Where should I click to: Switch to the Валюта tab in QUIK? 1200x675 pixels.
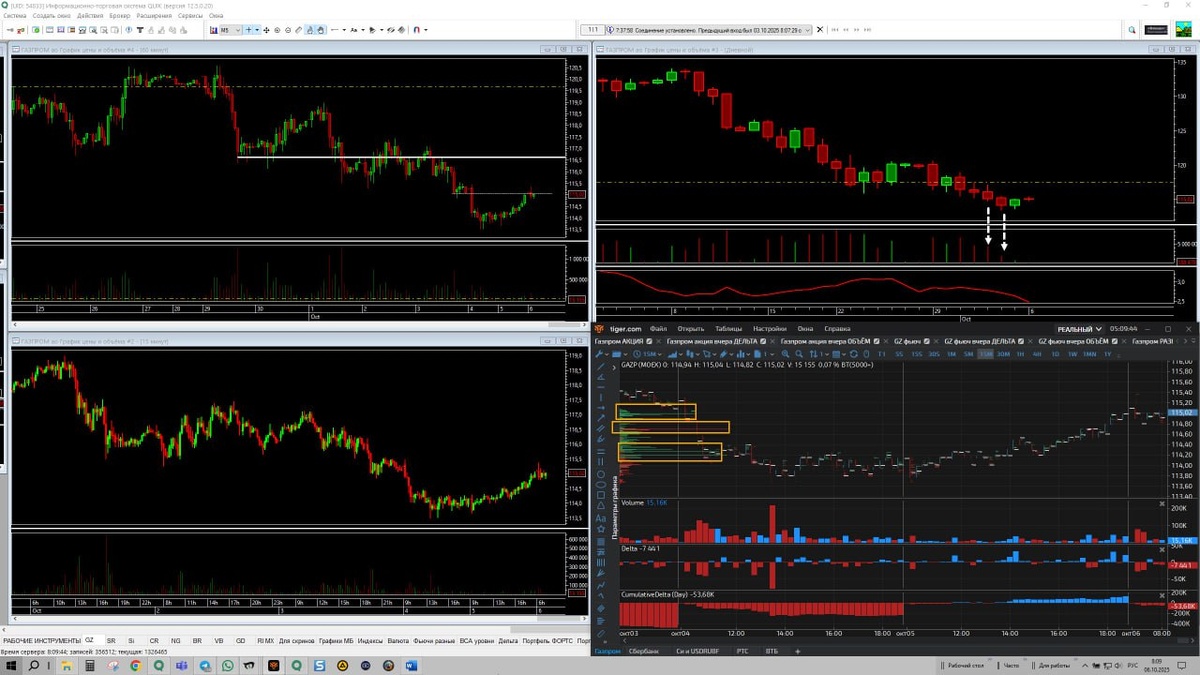398,640
